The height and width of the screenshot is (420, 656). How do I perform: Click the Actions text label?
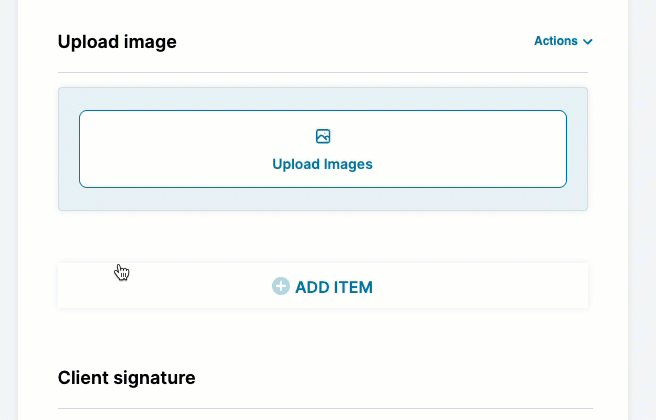(555, 41)
